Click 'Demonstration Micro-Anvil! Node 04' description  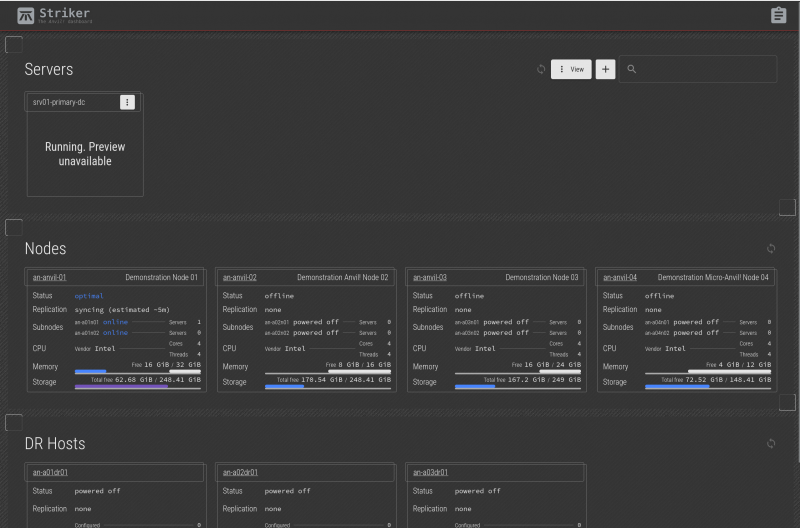click(713, 278)
